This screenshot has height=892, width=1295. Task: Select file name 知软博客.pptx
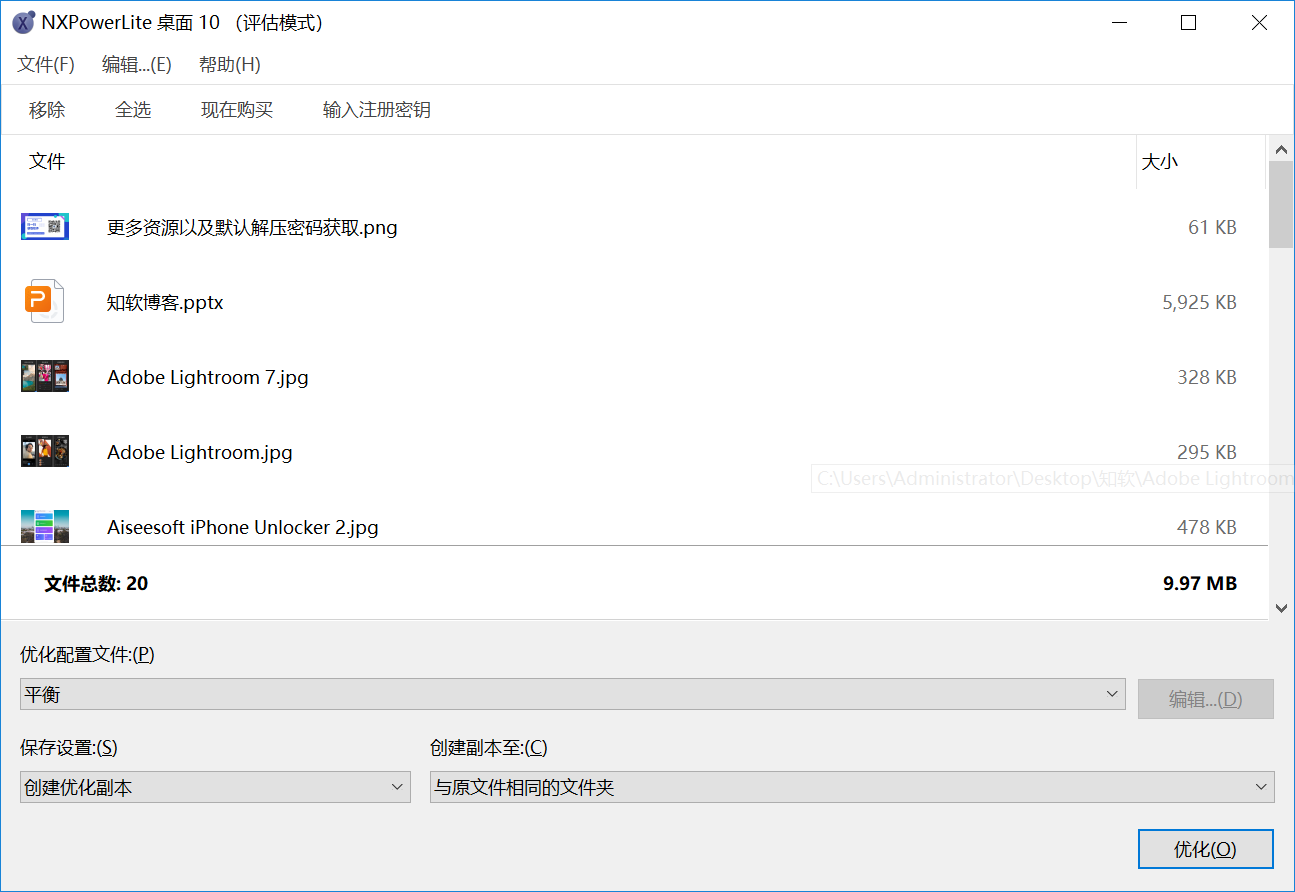pos(165,303)
